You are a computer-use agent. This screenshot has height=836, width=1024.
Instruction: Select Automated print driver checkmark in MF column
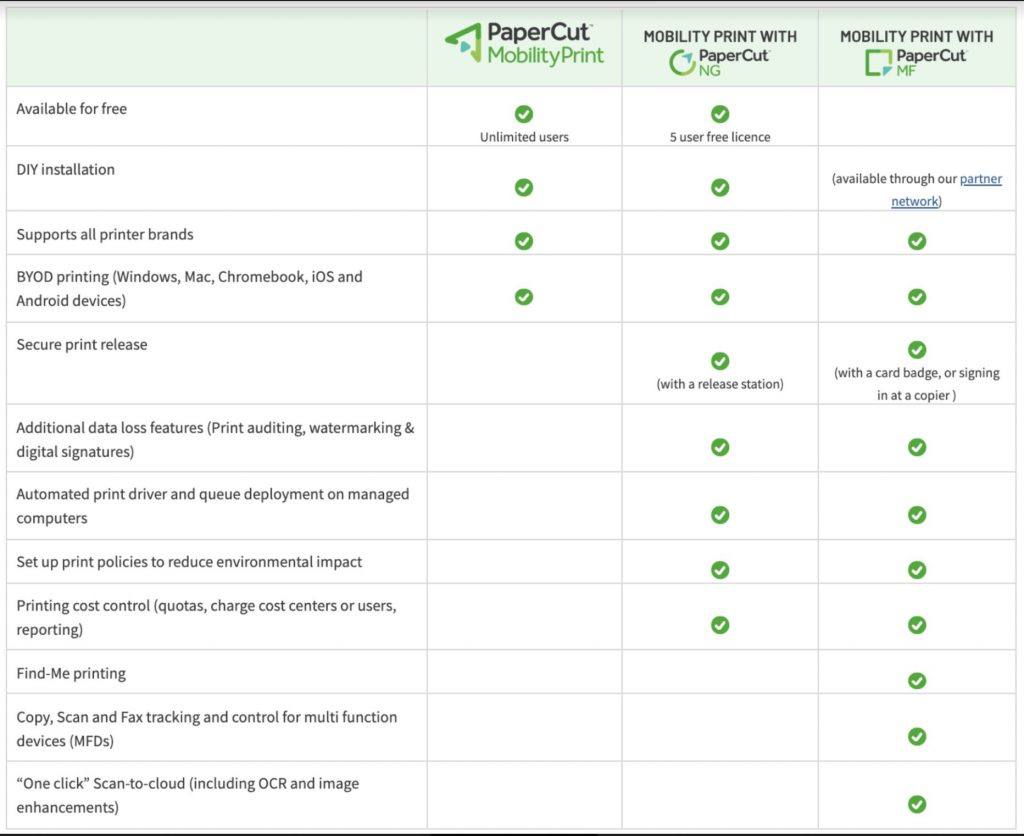tap(917, 515)
